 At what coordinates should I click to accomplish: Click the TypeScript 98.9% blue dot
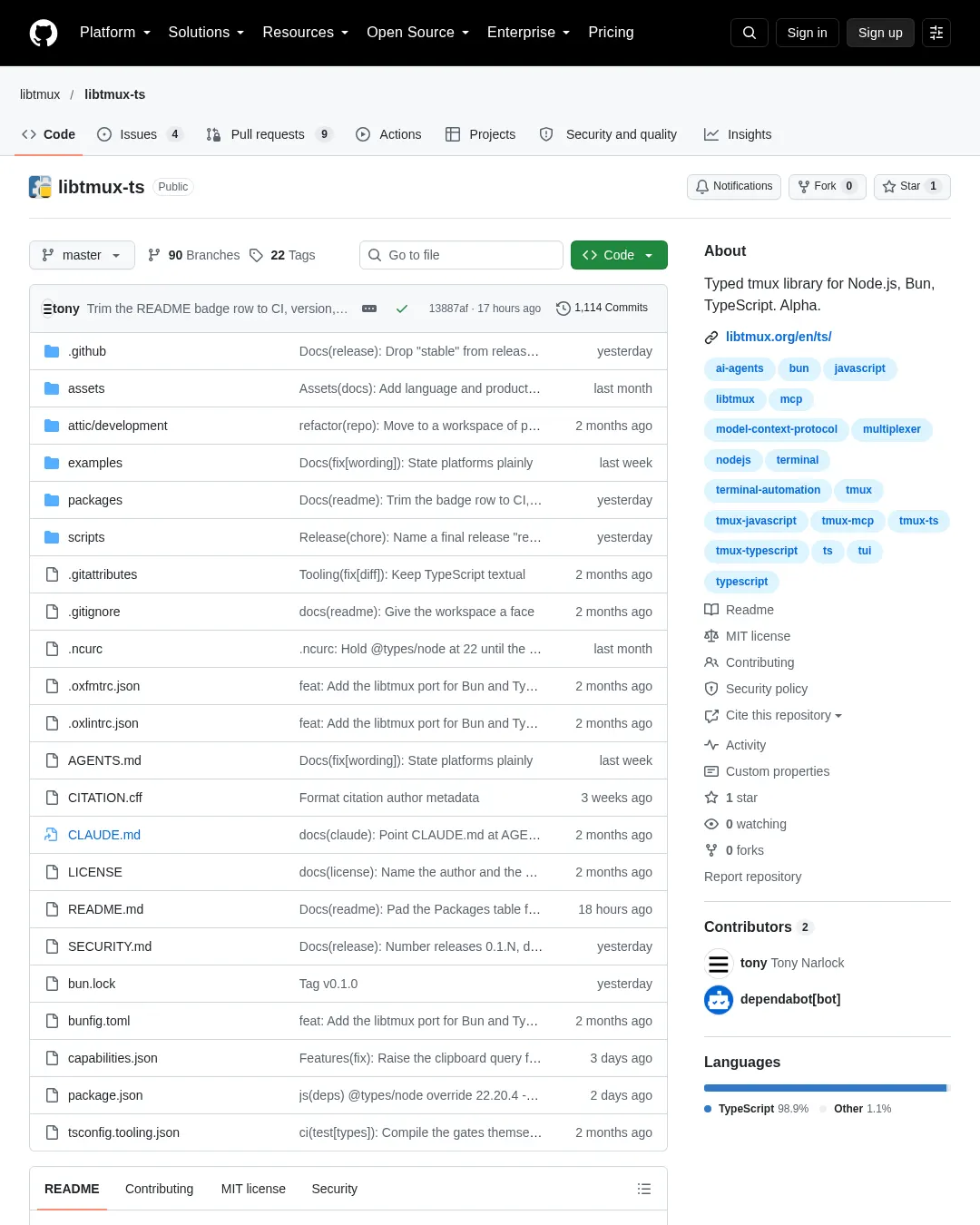point(708,1109)
